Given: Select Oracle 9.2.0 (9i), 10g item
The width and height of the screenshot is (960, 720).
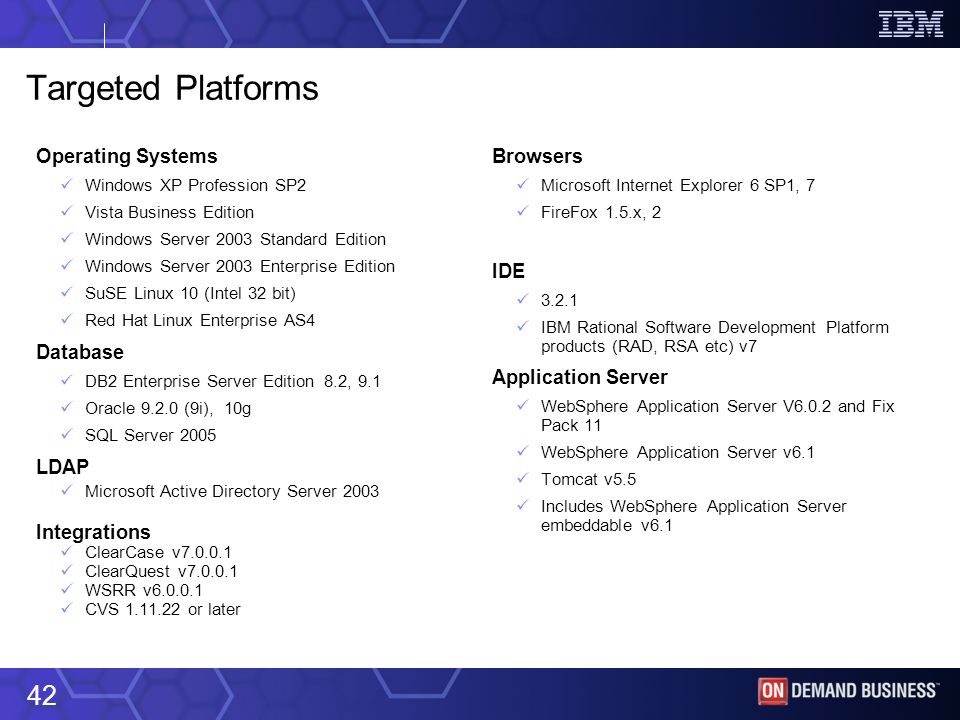Looking at the screenshot, I should click(168, 408).
